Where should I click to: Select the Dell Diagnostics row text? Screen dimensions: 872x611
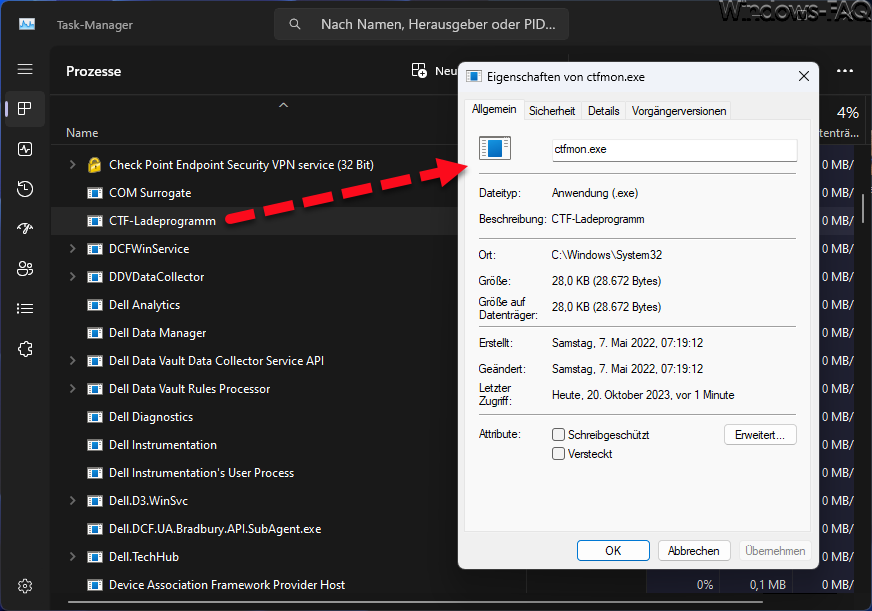(x=151, y=417)
